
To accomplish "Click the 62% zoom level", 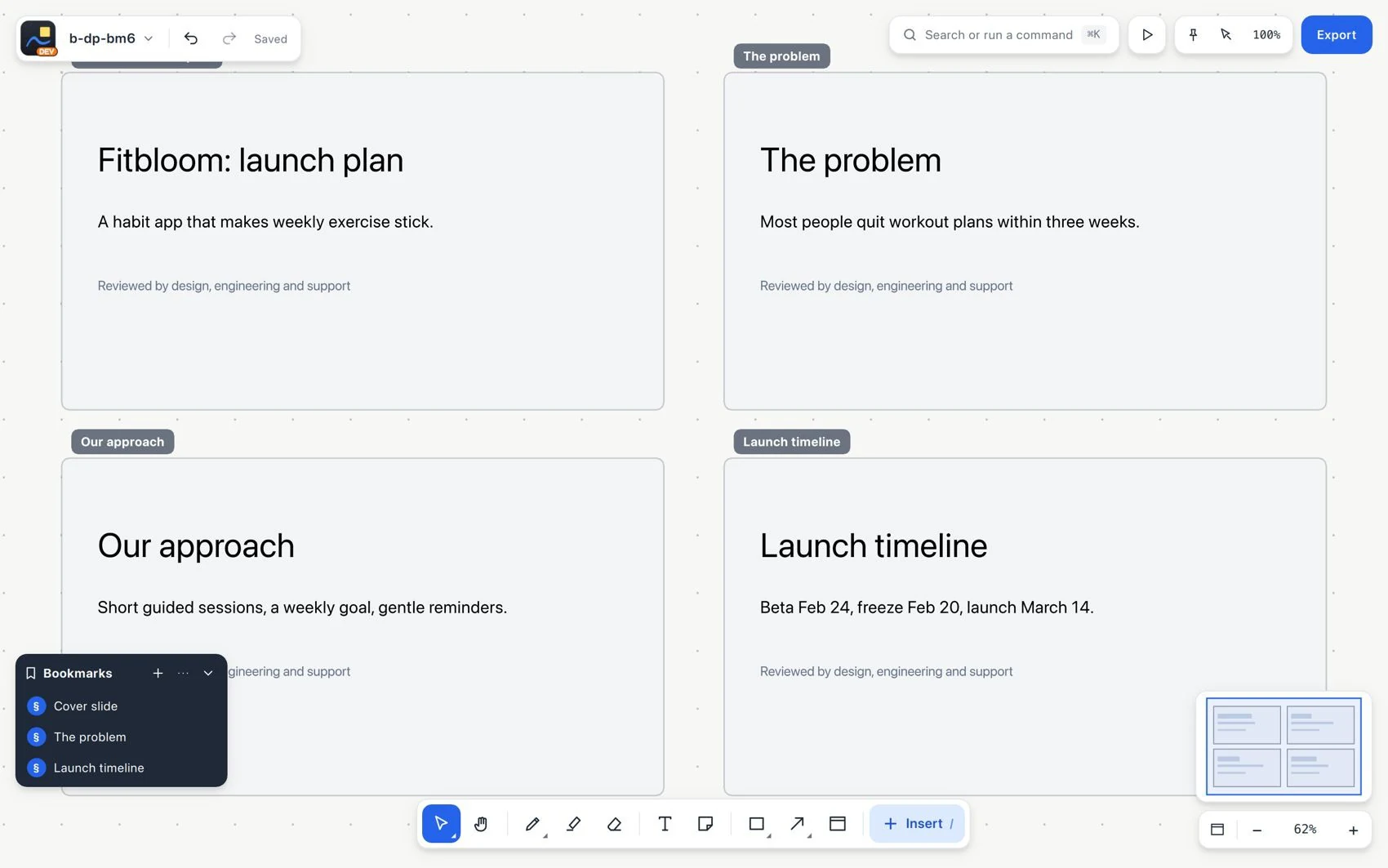I will [1305, 829].
